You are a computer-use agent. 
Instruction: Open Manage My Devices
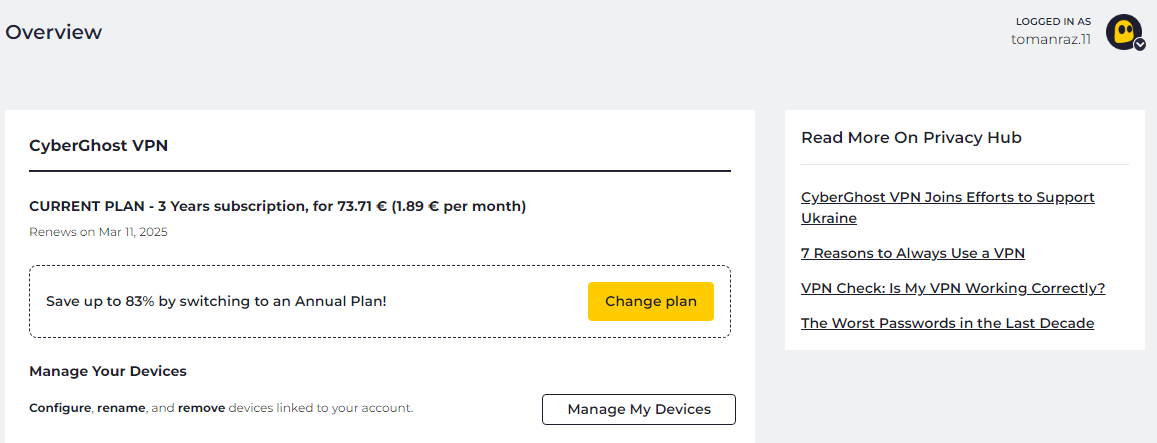[639, 409]
